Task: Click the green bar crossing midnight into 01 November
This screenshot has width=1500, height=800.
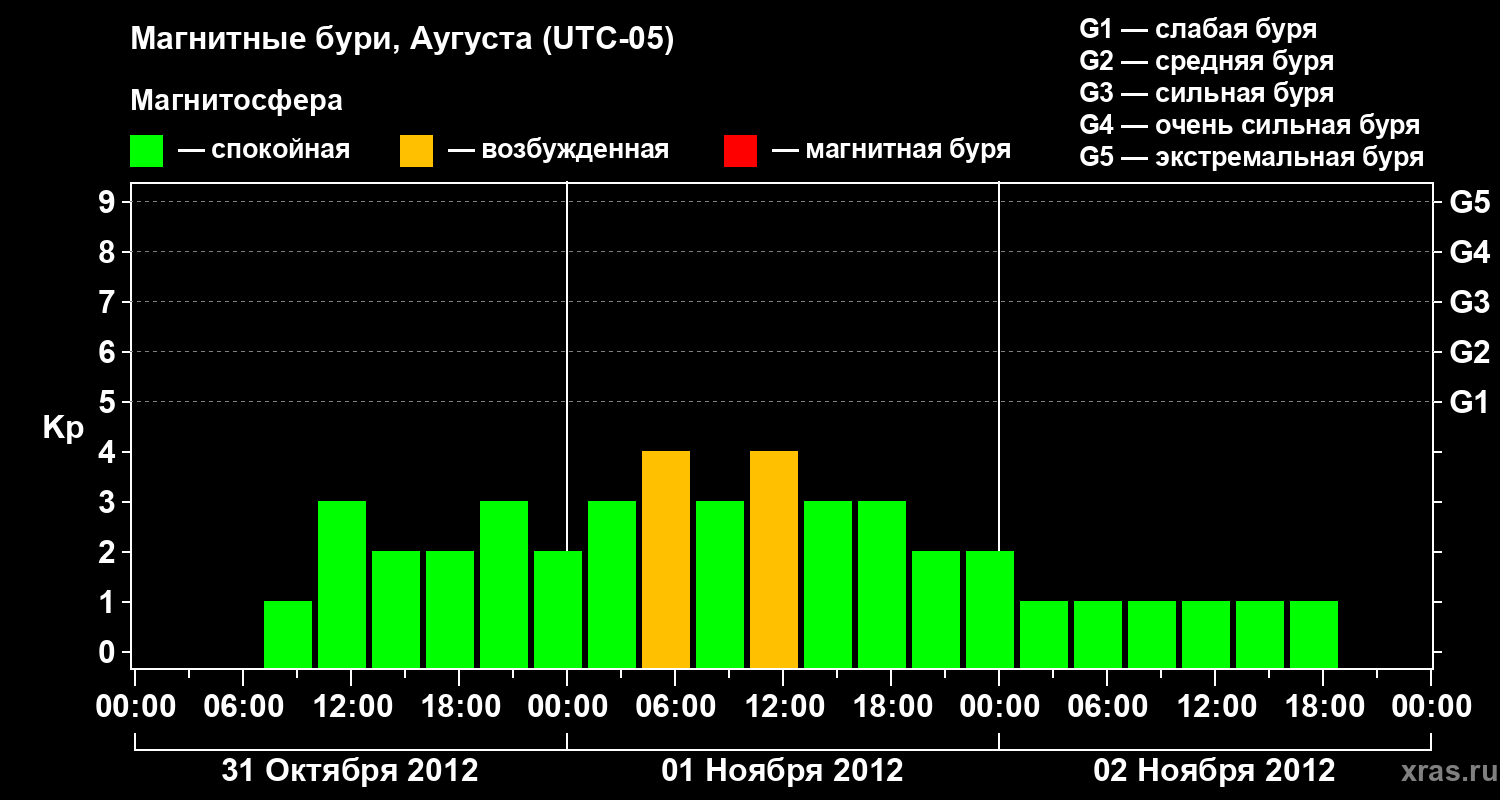Action: tap(558, 609)
